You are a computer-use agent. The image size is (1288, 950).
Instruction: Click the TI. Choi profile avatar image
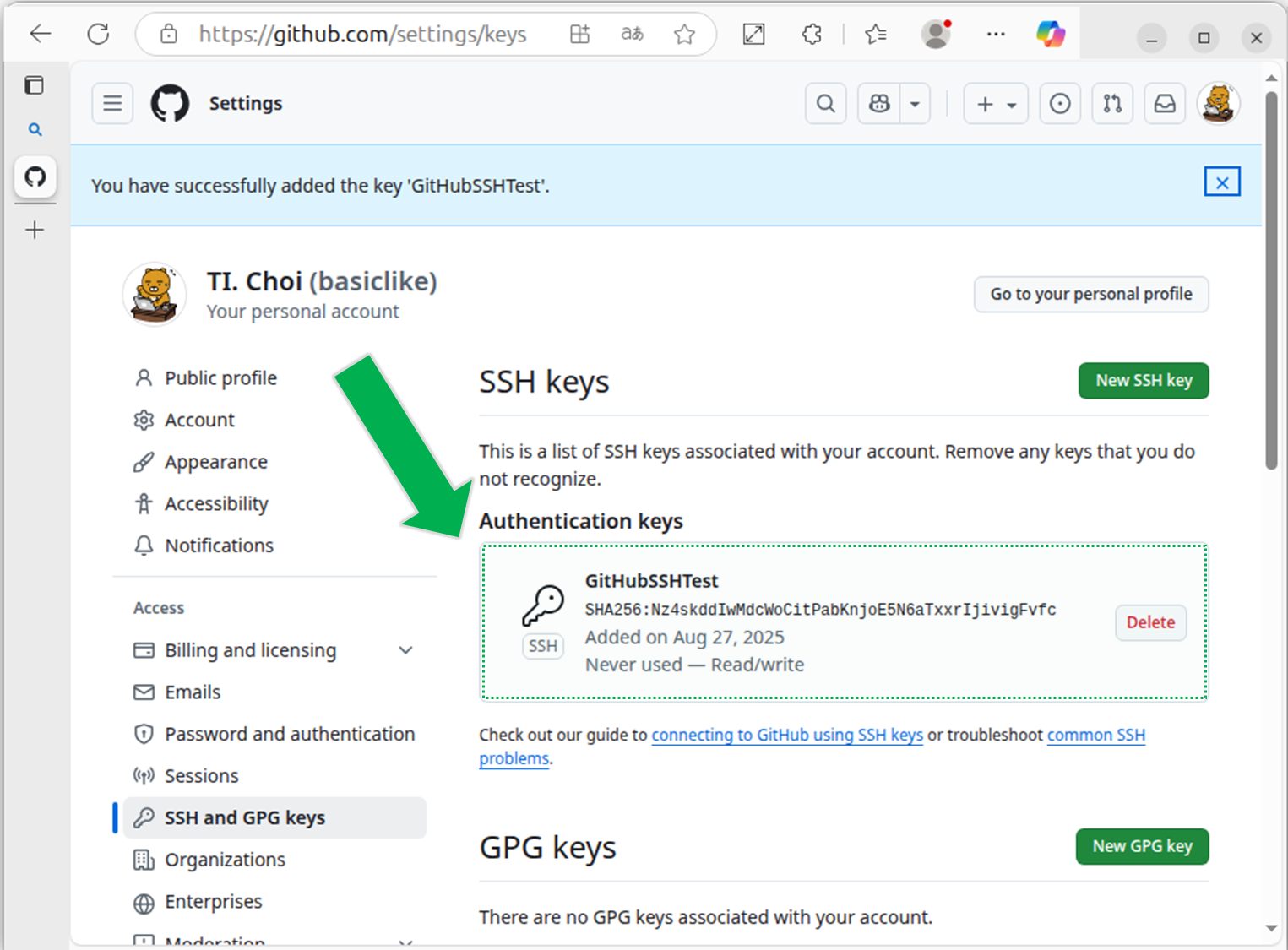[x=155, y=294]
